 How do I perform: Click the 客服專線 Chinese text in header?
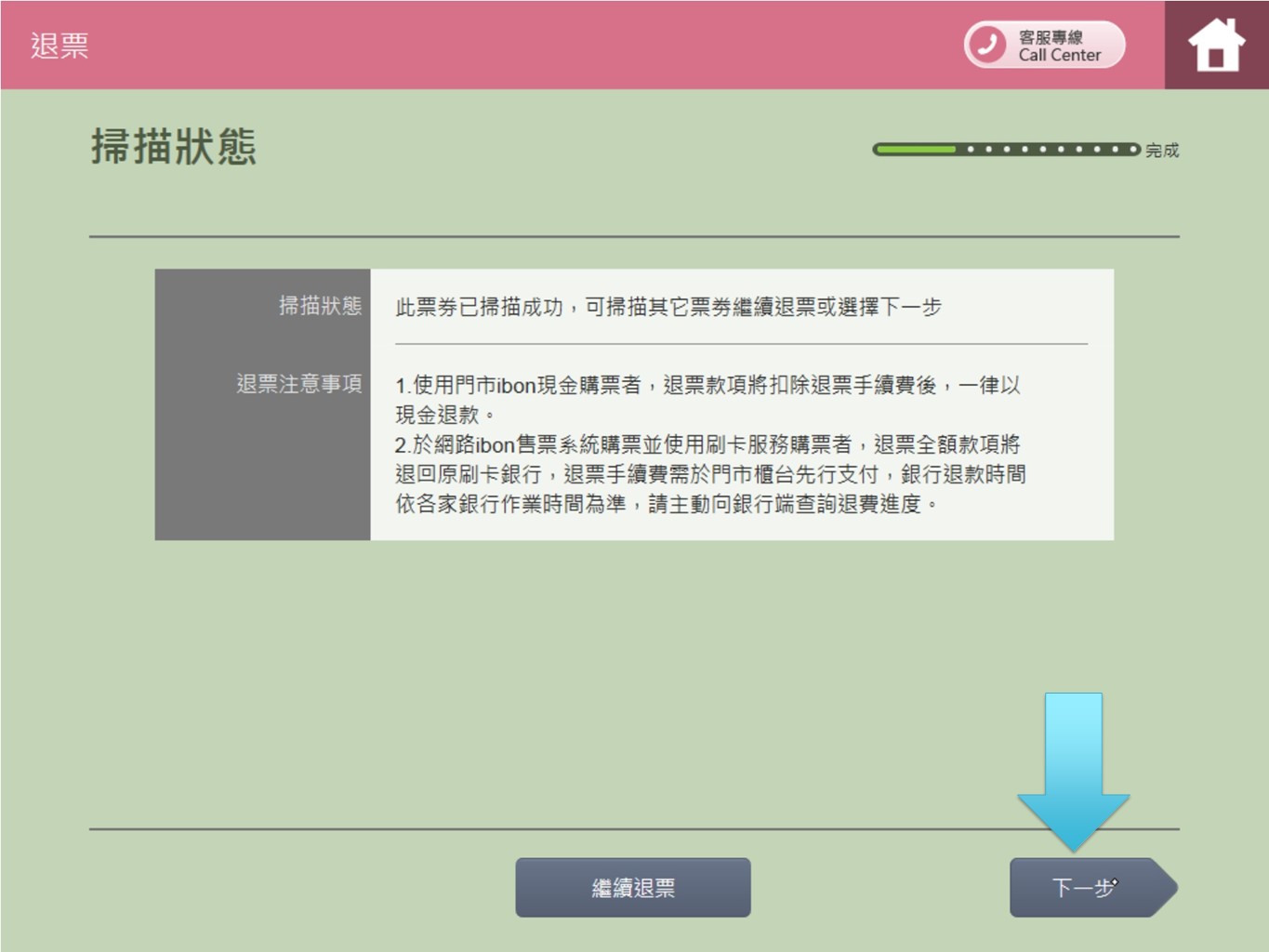pos(1051,36)
